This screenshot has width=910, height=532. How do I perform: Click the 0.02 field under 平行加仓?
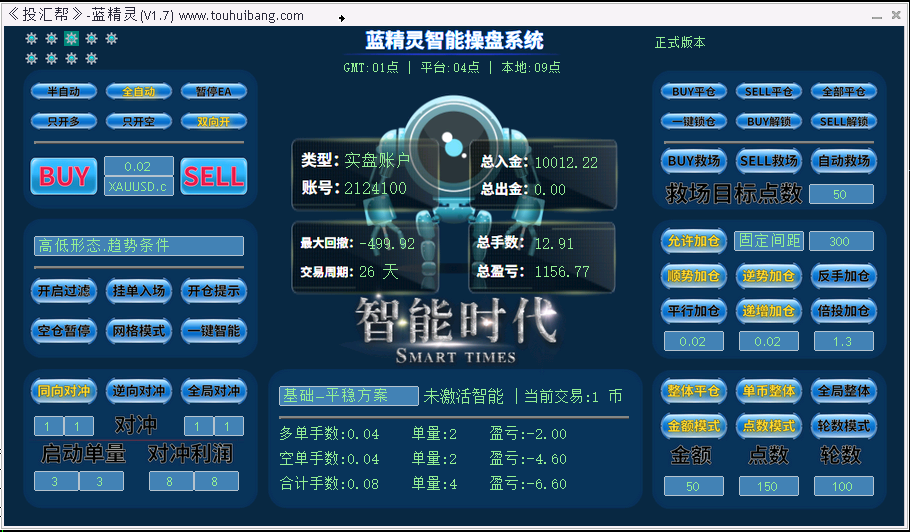pyautogui.click(x=694, y=342)
